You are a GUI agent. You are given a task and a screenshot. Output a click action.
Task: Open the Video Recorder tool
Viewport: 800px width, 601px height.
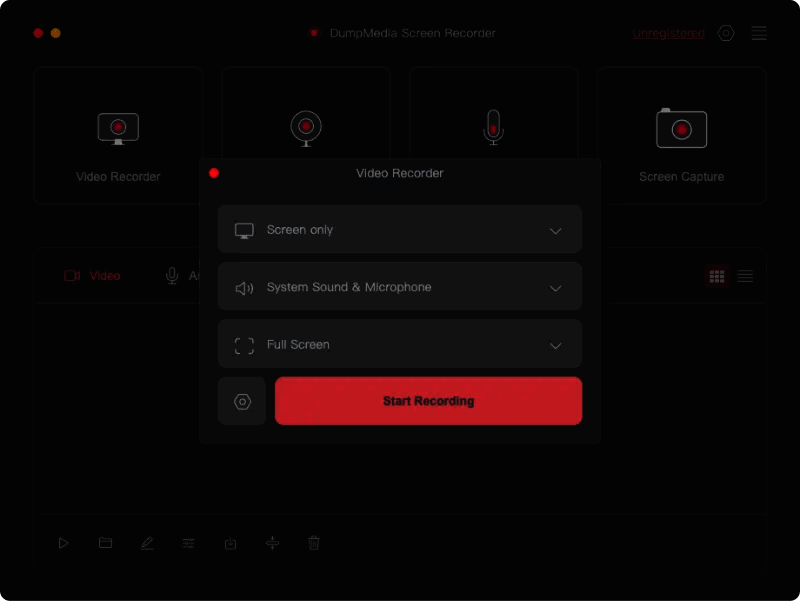tap(118, 135)
